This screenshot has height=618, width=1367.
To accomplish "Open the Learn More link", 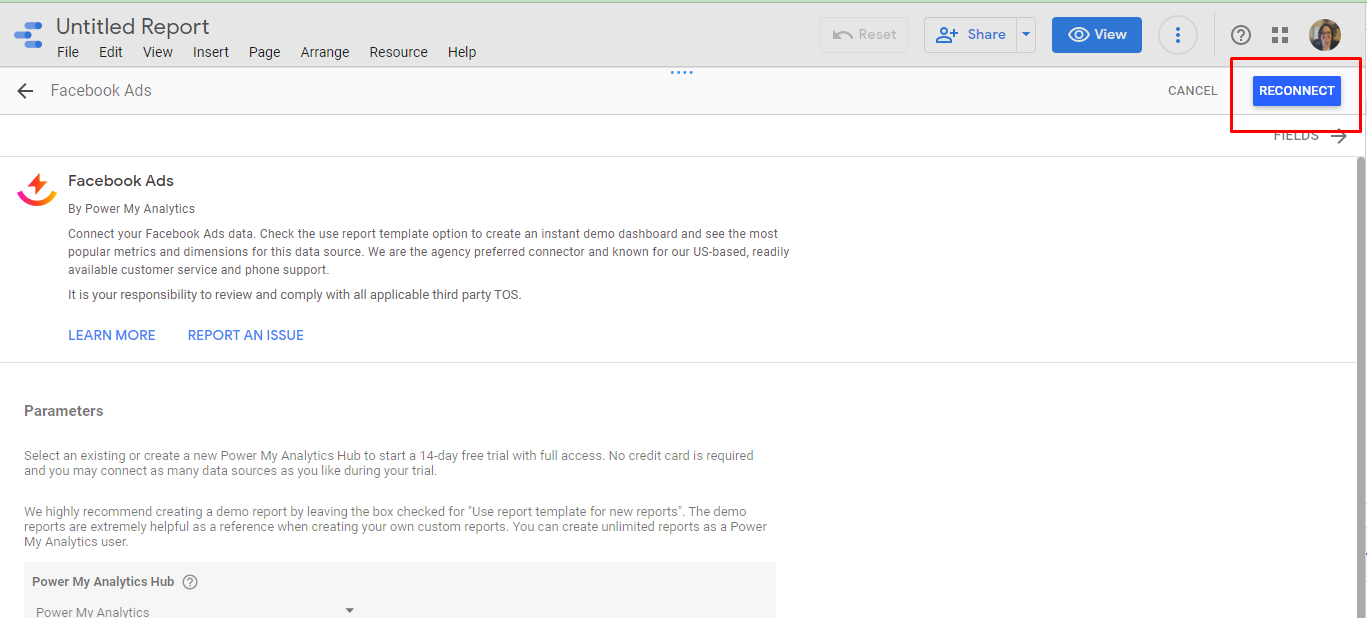I will coord(112,335).
